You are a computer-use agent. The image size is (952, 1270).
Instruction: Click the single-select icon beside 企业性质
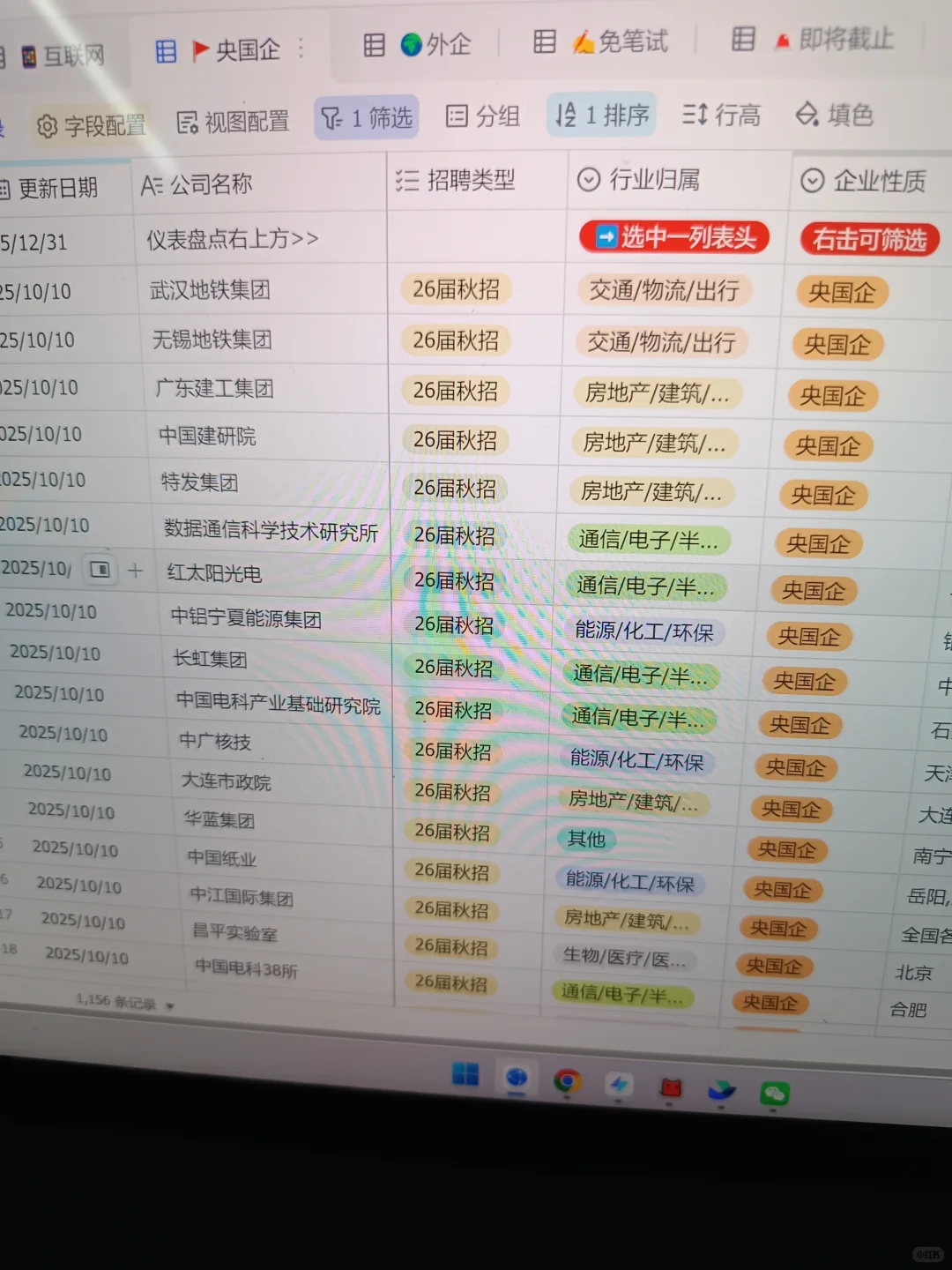812,180
